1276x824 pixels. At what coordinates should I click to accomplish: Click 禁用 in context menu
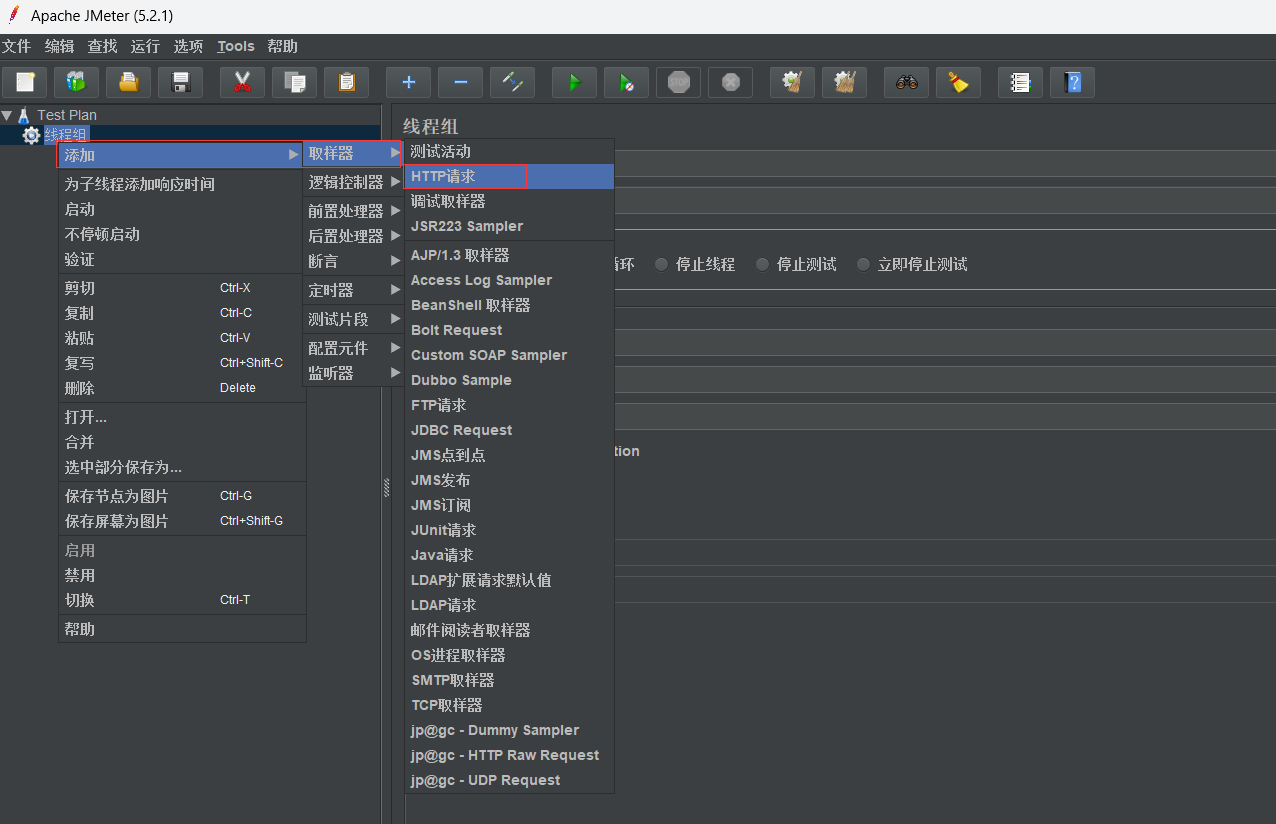tap(181, 575)
